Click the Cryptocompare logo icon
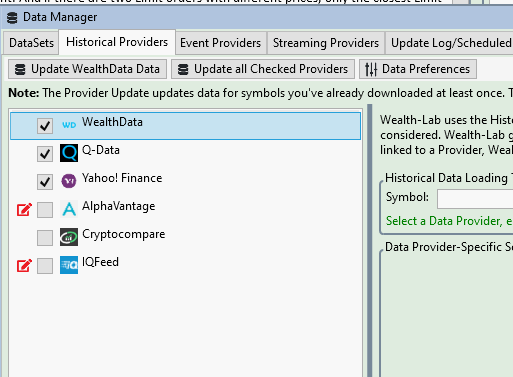This screenshot has height=377, width=513. (x=69, y=237)
